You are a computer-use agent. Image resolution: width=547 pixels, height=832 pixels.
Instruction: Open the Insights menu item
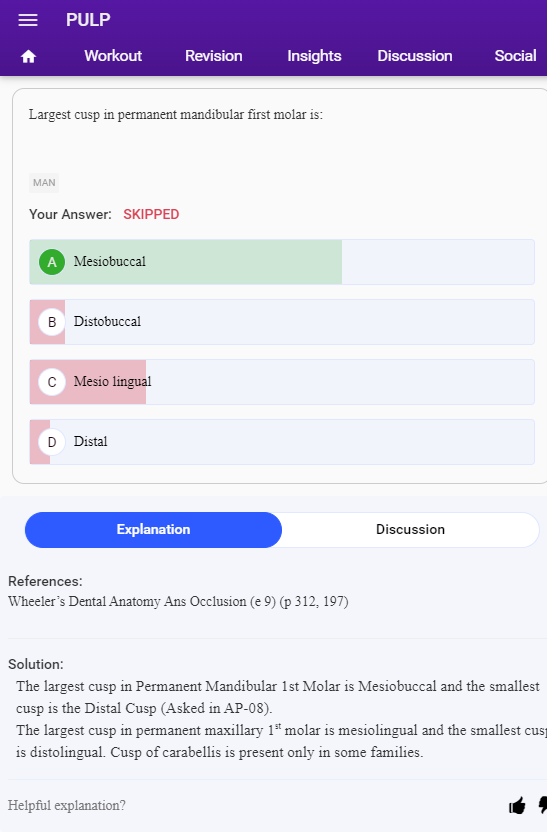pyautogui.click(x=314, y=56)
